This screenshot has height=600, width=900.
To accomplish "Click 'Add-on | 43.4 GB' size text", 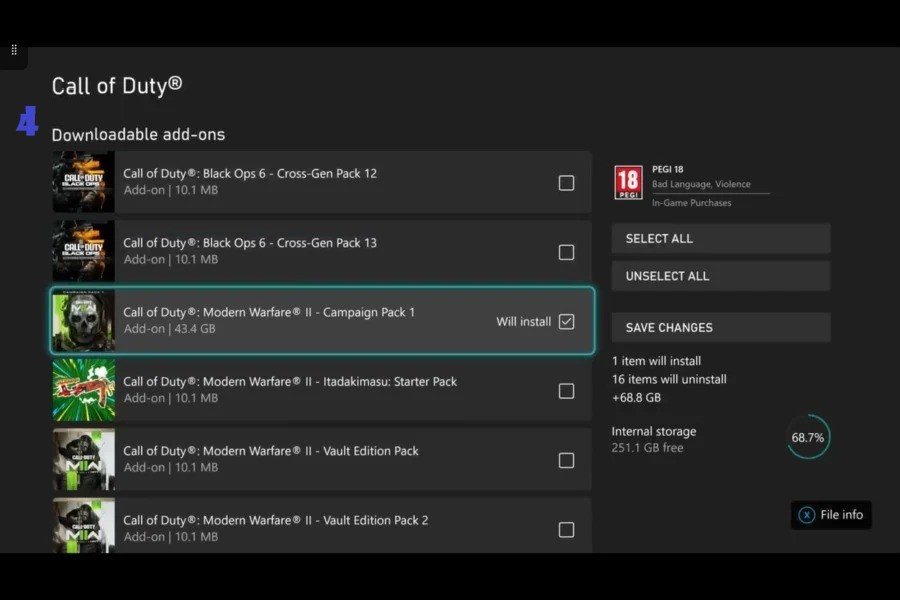I will (x=169, y=329).
